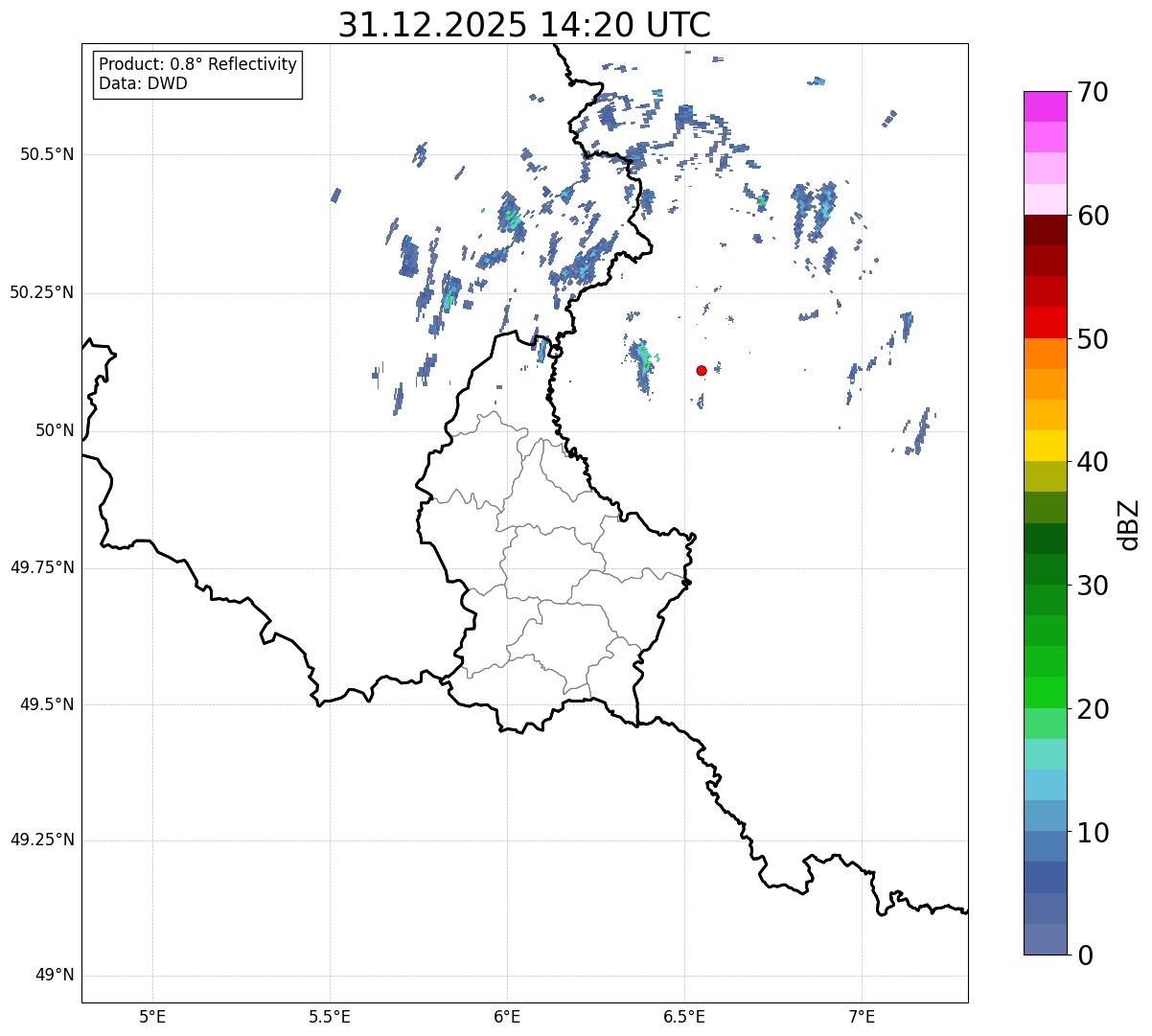Click the grey-blue bottom colorbar segment

coord(1046,939)
